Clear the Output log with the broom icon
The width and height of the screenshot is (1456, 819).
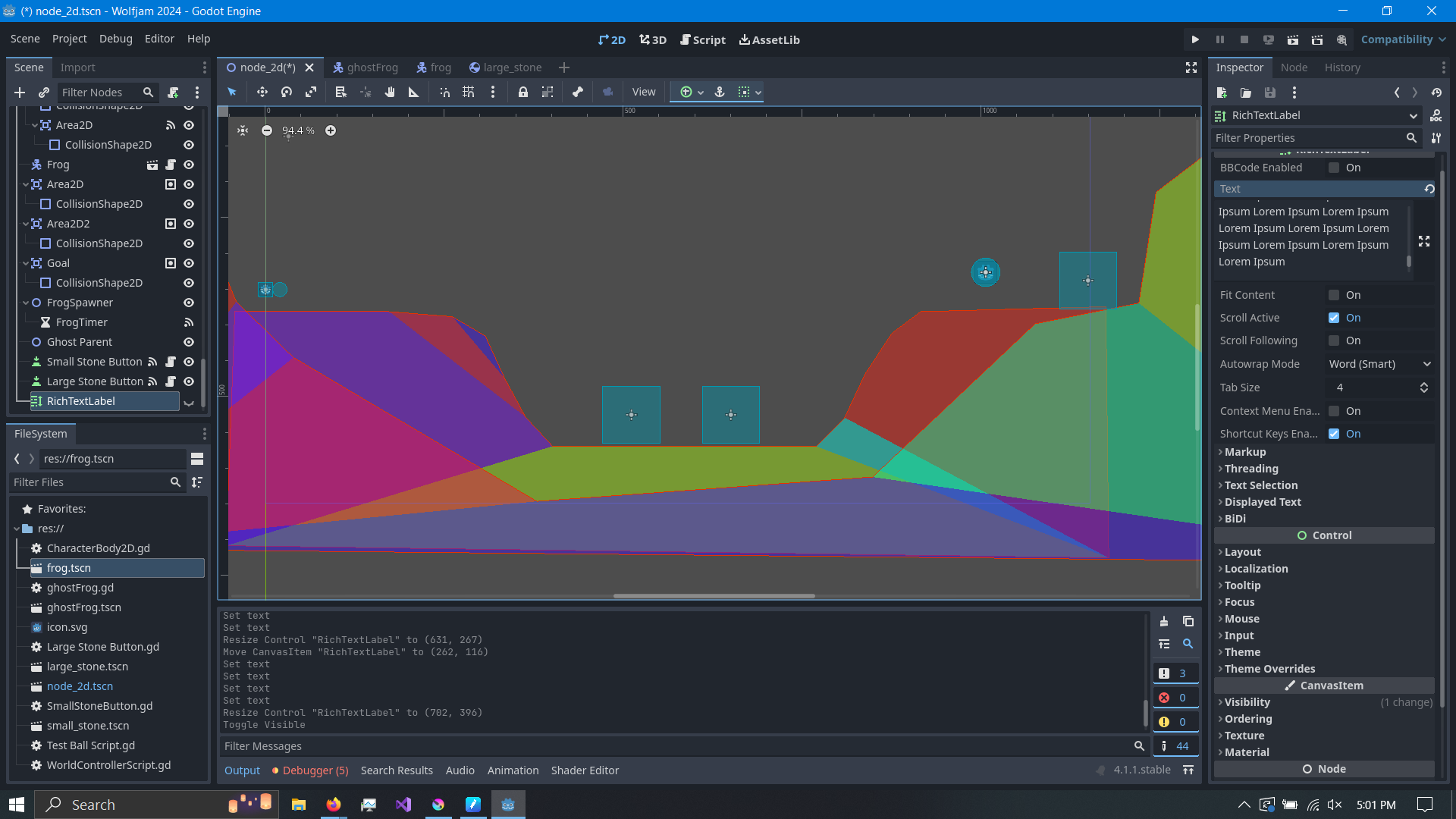(x=1164, y=621)
